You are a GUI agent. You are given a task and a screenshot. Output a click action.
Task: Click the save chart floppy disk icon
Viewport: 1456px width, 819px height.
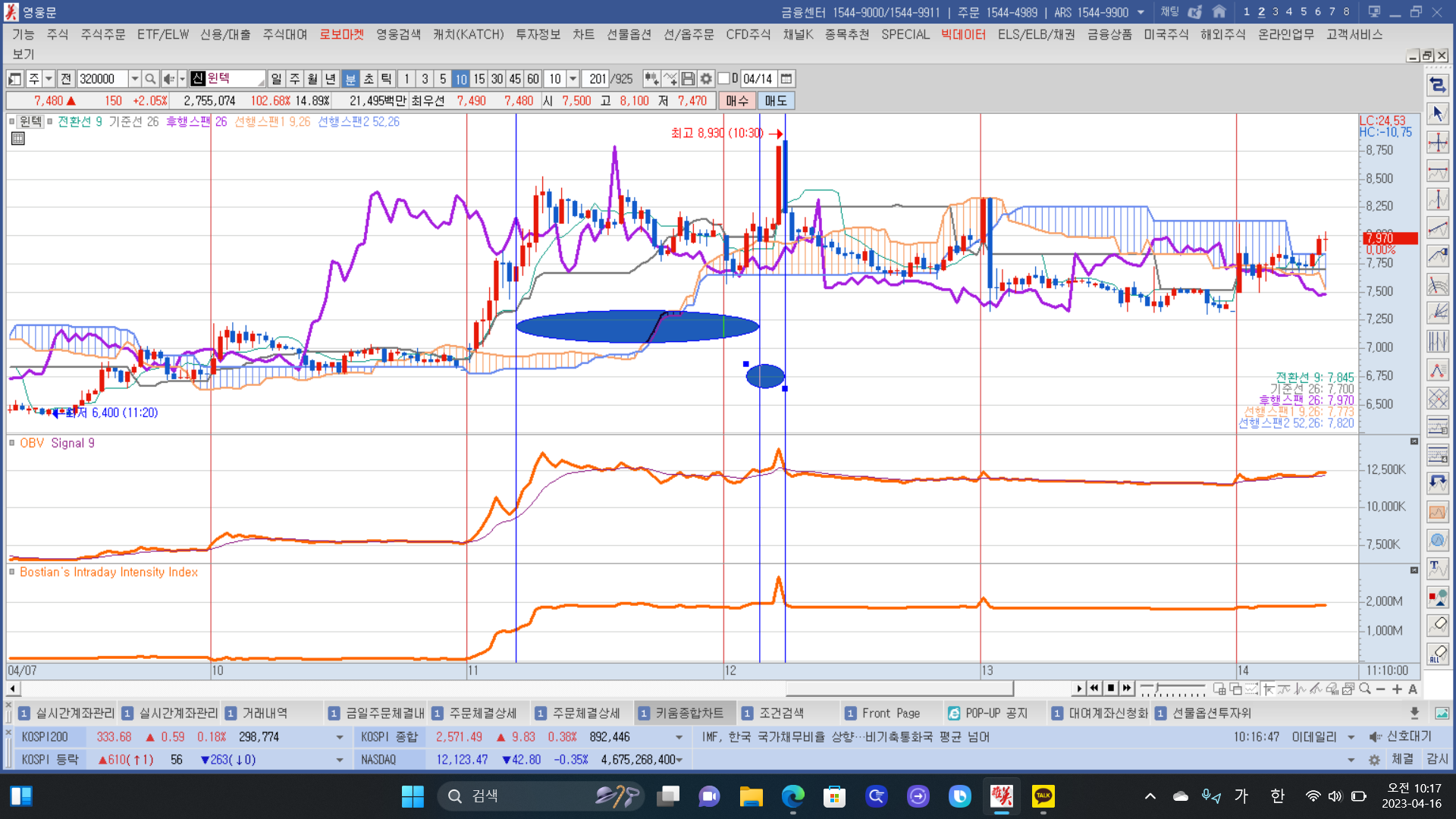pyautogui.click(x=688, y=79)
